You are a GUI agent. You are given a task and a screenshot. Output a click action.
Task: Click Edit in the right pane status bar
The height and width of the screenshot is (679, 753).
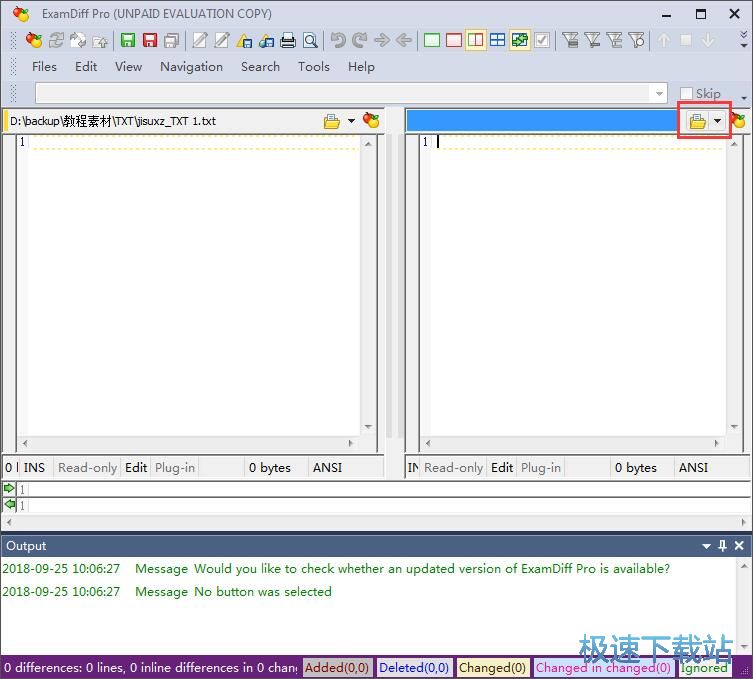502,467
